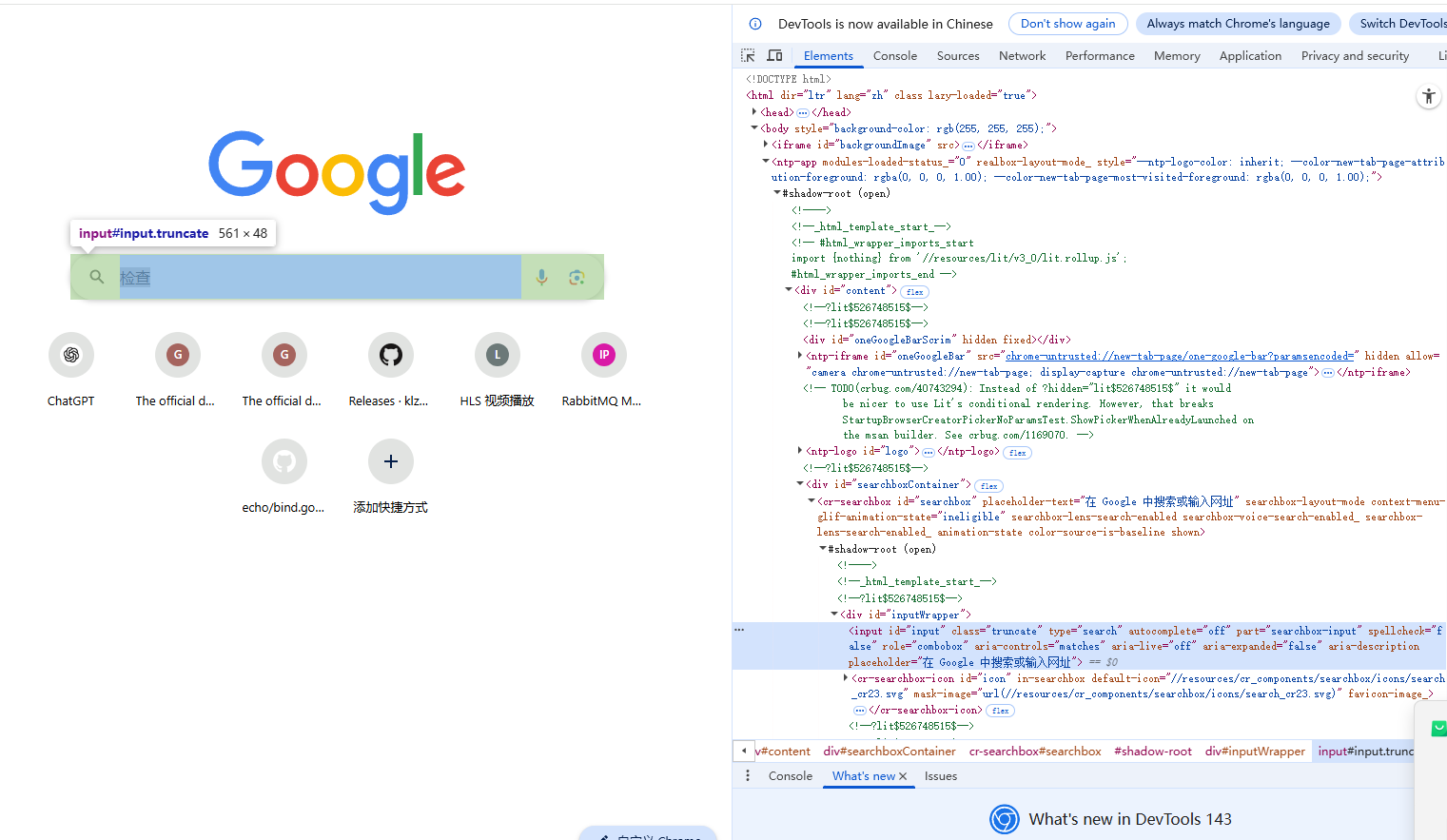Click the voice search microphone icon
Image resolution: width=1447 pixels, height=840 pixels.
(541, 277)
